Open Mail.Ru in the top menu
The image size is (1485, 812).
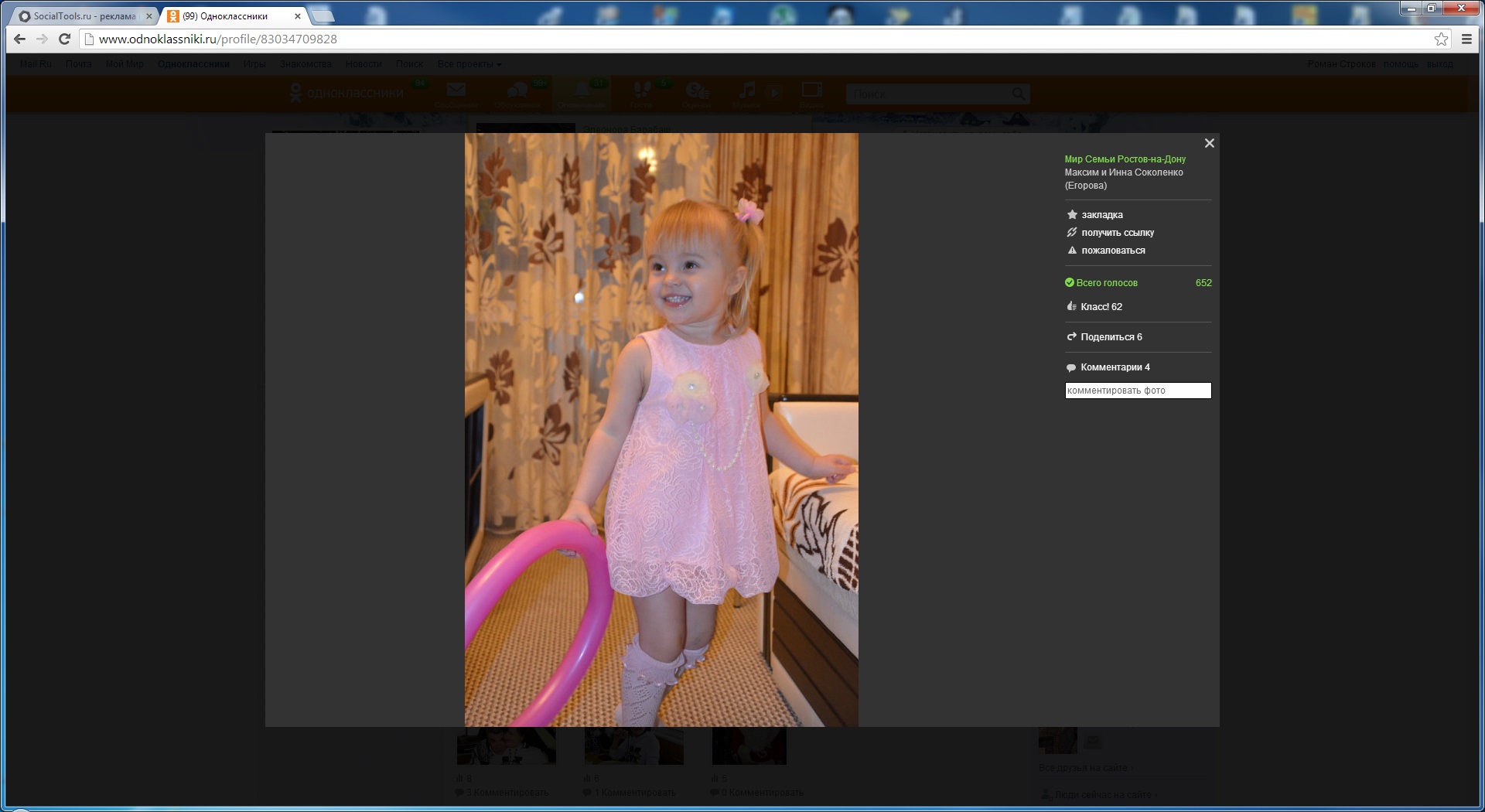[36, 64]
